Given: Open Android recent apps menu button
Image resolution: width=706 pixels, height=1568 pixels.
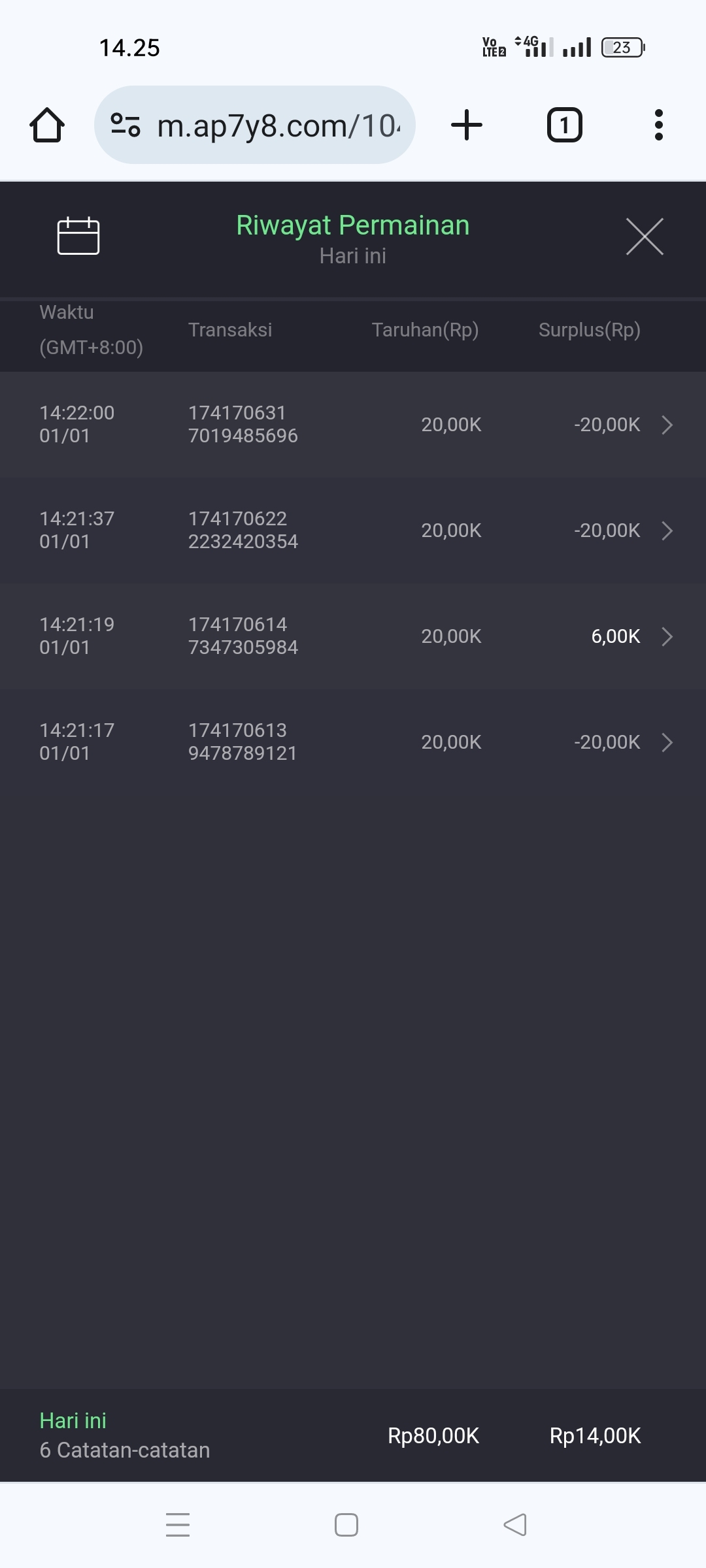Looking at the screenshot, I should tap(178, 1525).
